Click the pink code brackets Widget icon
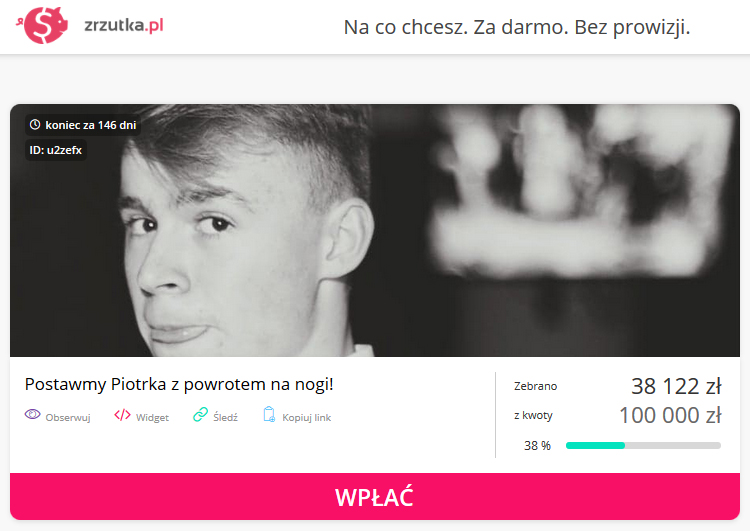The height and width of the screenshot is (531, 750). click(122, 415)
